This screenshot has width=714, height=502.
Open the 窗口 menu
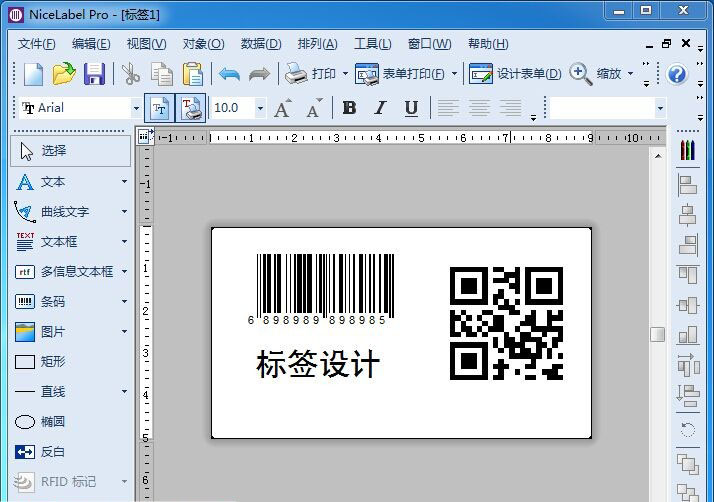point(429,44)
